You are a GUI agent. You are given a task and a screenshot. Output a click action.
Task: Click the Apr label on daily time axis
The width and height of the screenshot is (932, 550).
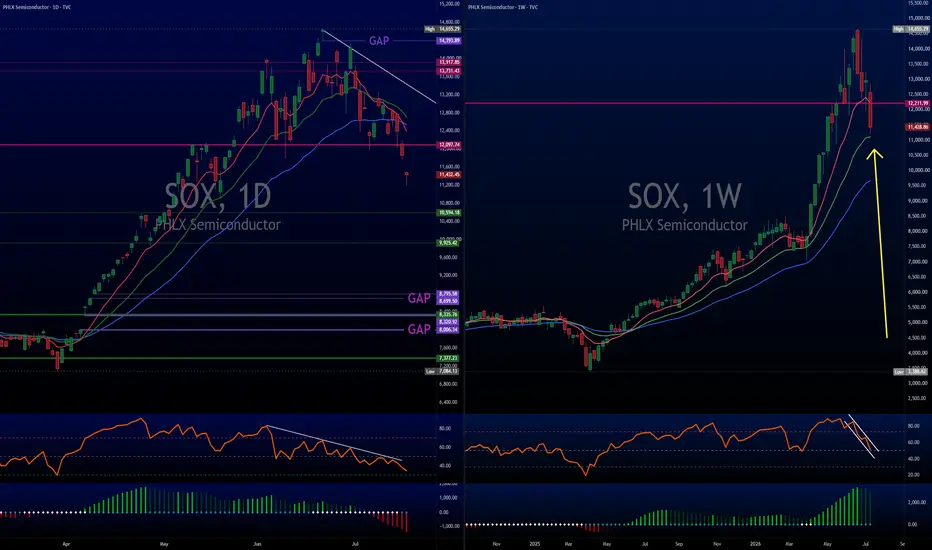66,543
